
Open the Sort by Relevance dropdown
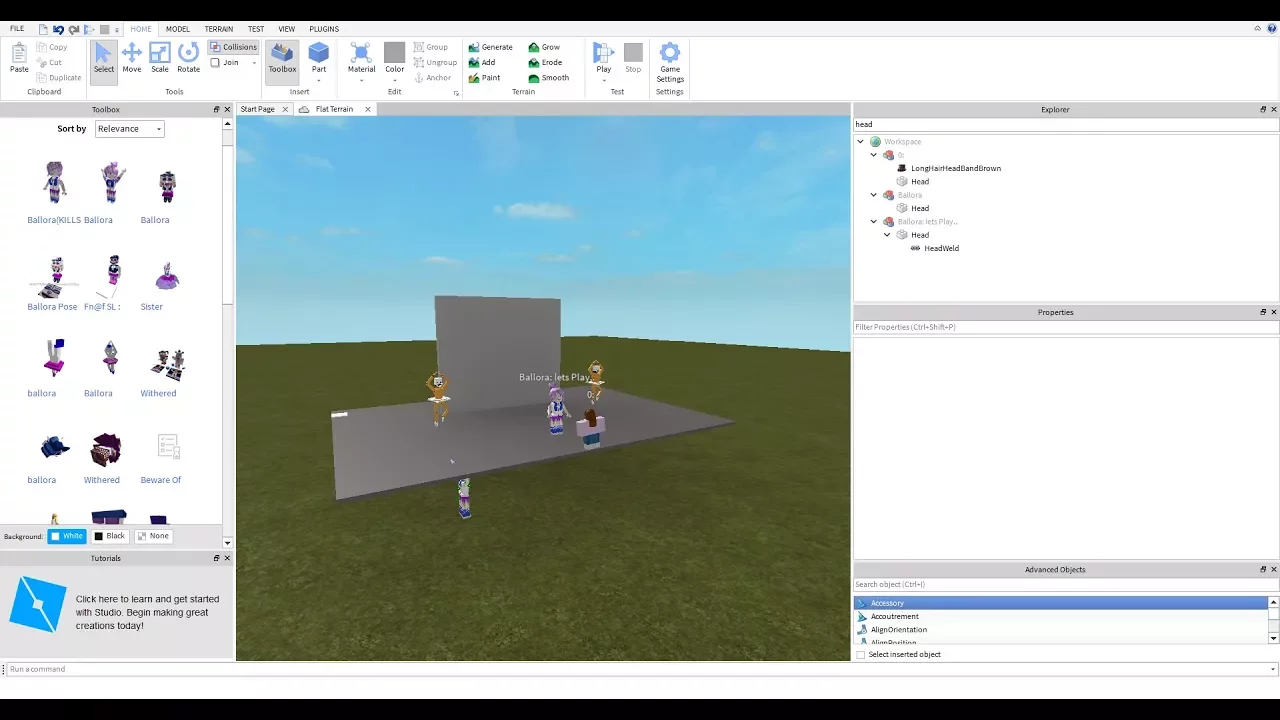click(x=129, y=129)
